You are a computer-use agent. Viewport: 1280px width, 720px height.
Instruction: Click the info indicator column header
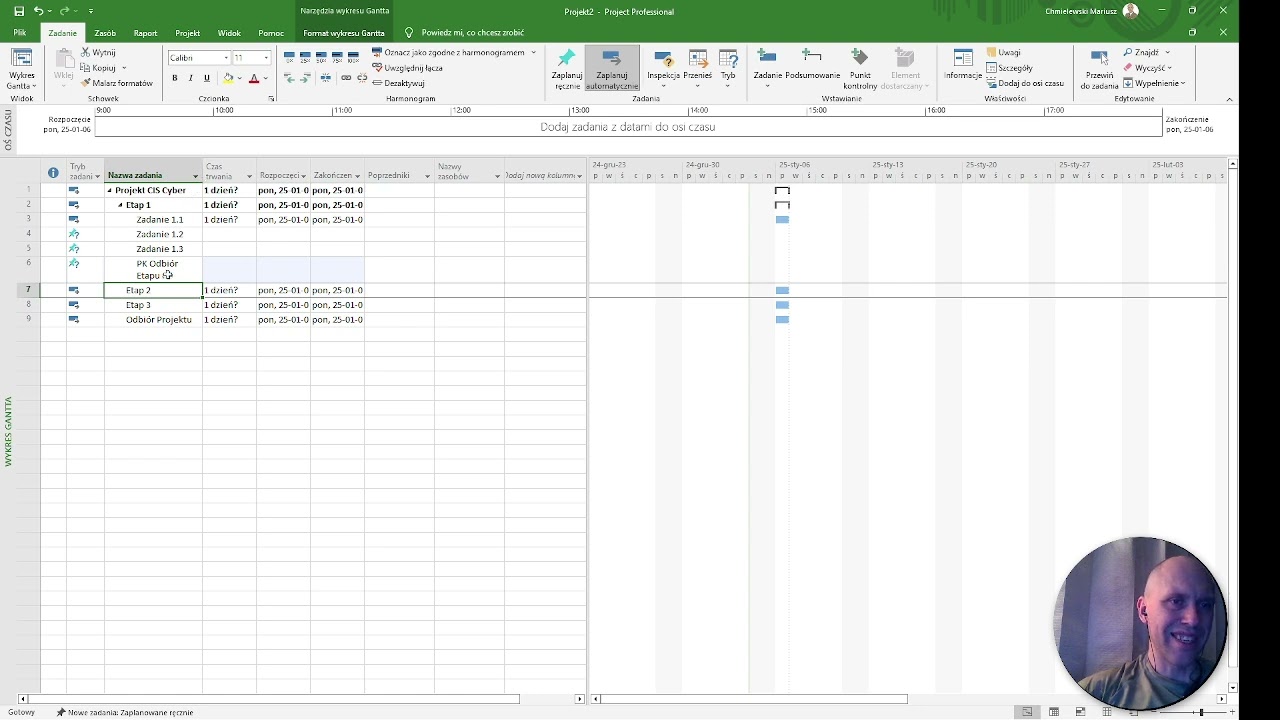[x=53, y=173]
